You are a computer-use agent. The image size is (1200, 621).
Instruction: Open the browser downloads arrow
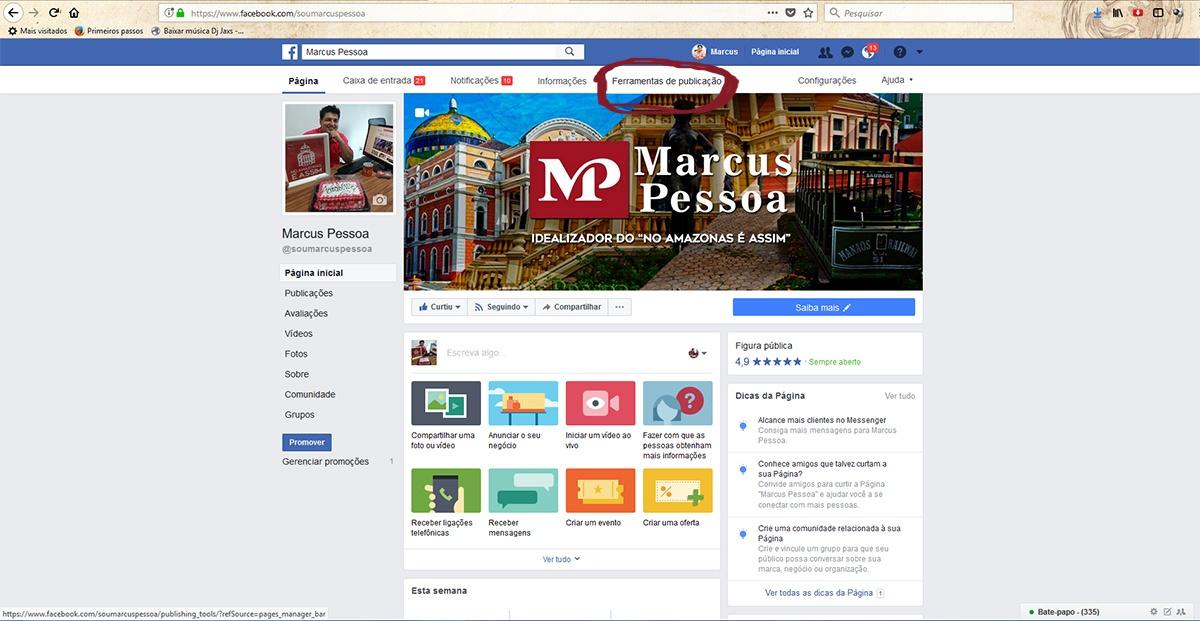click(1097, 13)
